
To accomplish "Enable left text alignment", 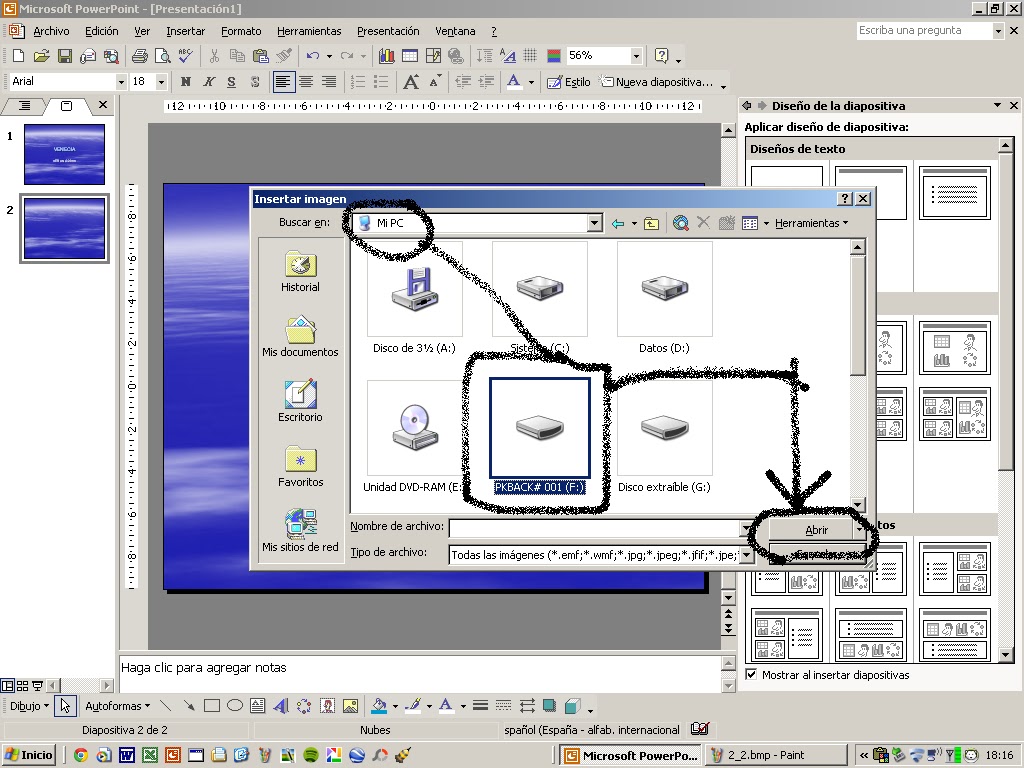I will click(x=283, y=82).
